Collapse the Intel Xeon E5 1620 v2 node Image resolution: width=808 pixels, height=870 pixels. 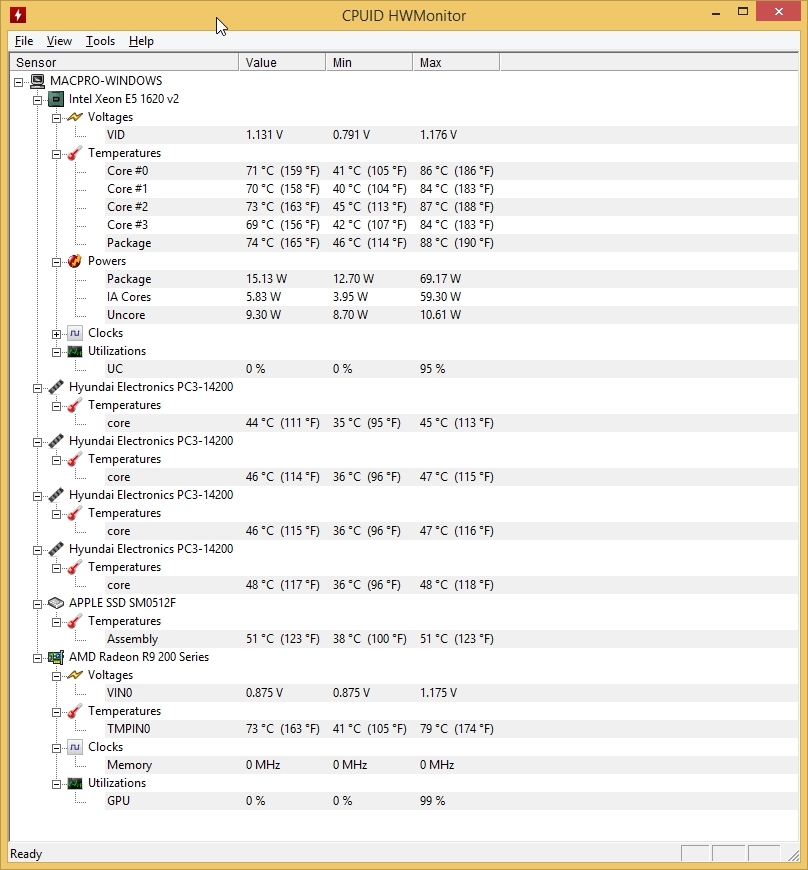click(x=38, y=100)
